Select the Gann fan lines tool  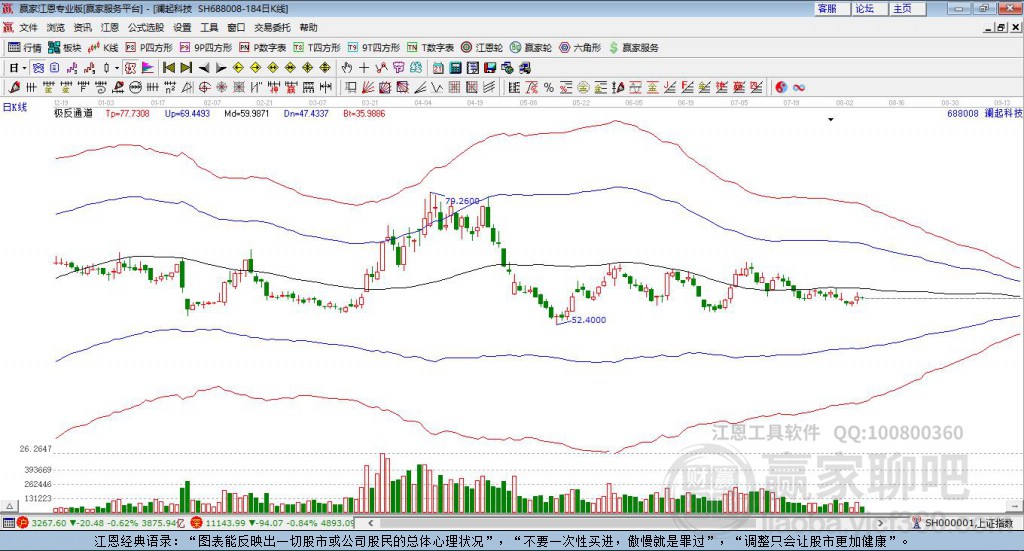pyautogui.click(x=368, y=87)
